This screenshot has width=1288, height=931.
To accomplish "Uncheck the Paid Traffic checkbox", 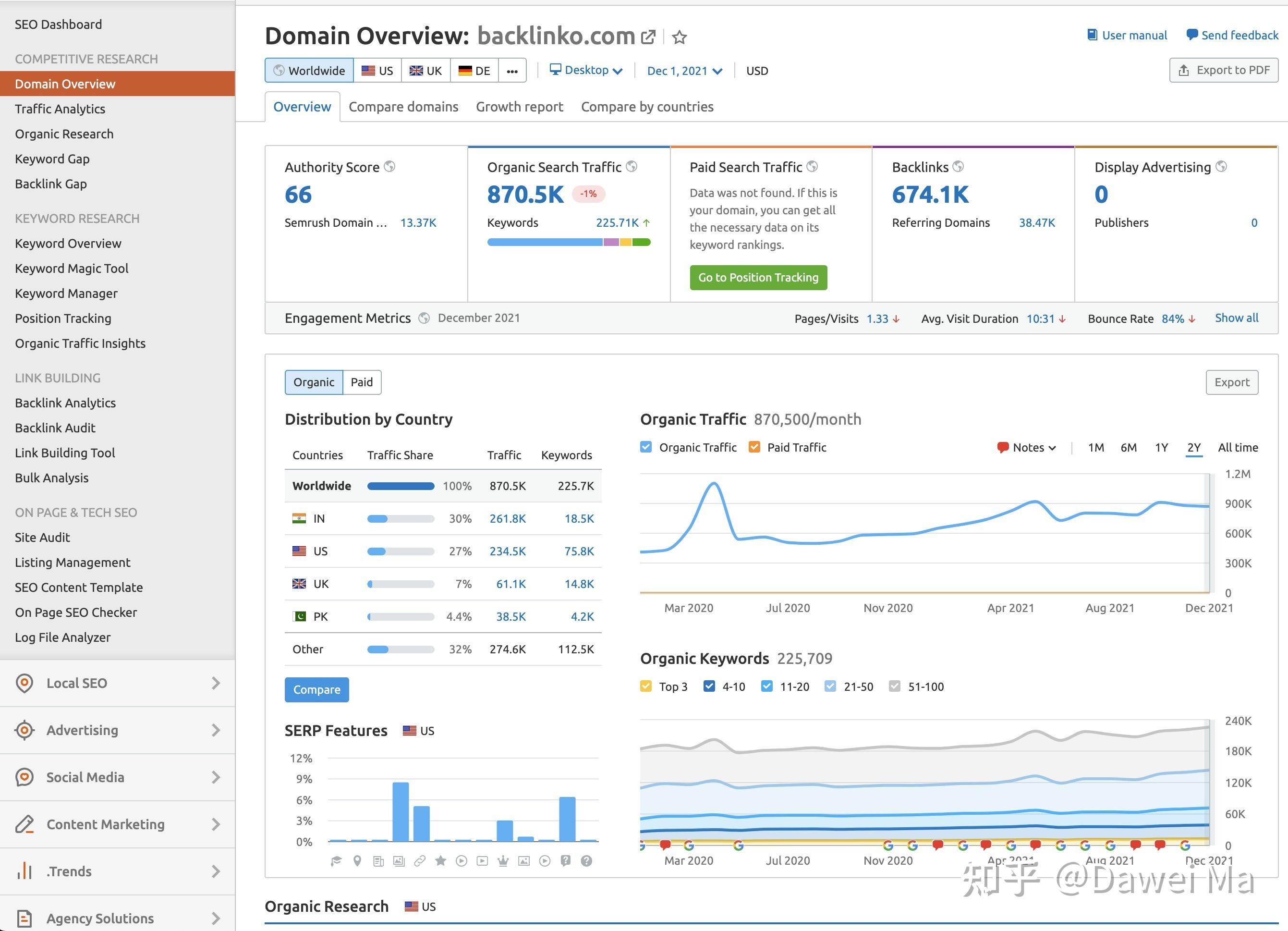I will pyautogui.click(x=754, y=447).
